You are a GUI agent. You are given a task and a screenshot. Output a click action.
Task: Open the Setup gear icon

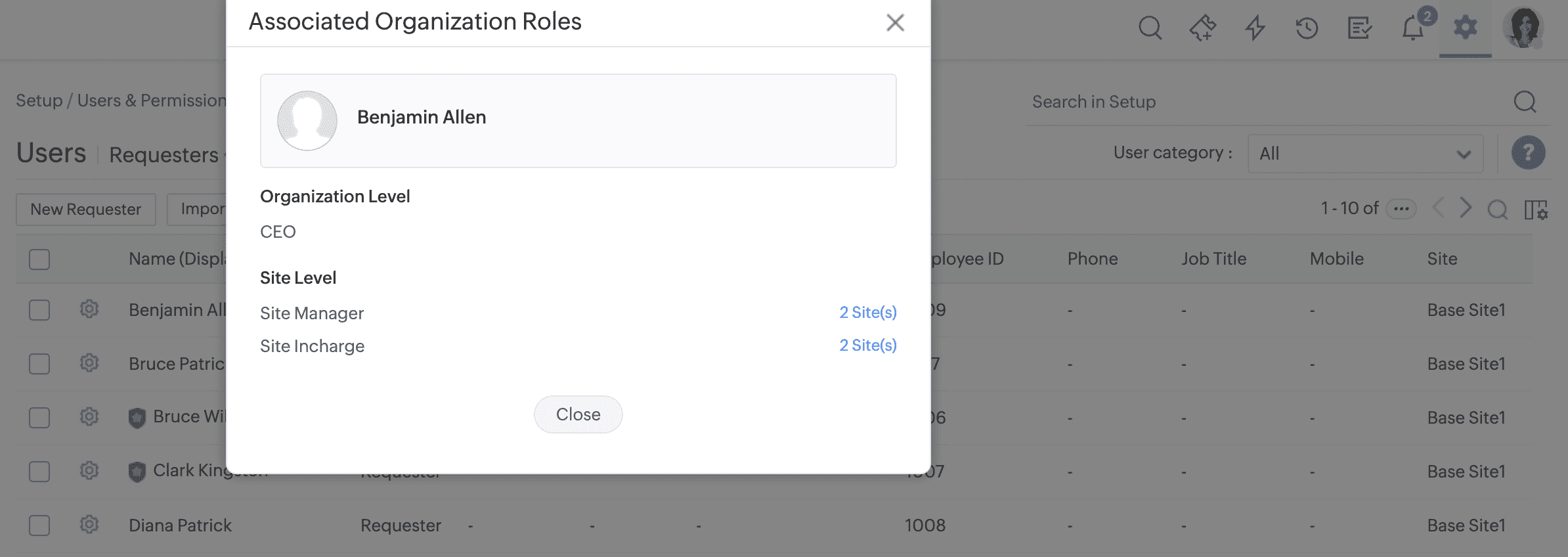click(1464, 28)
